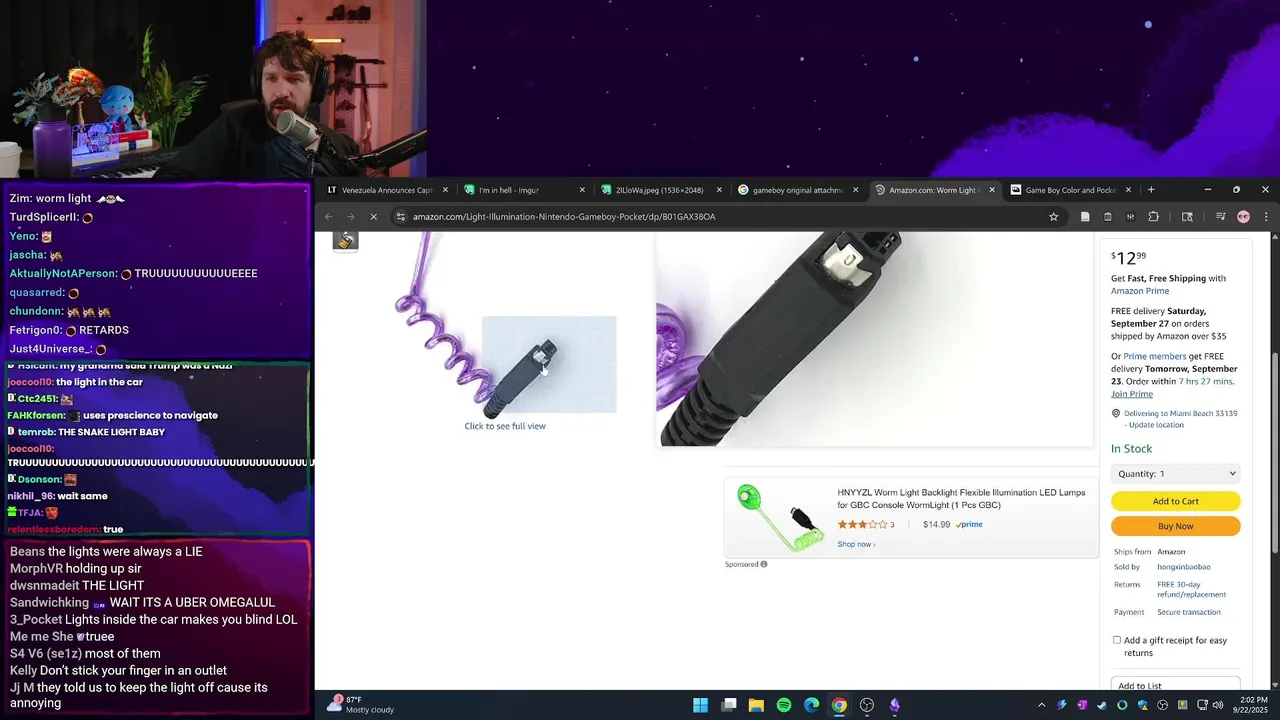Image resolution: width=1280 pixels, height=720 pixels.
Task: Stop loading the Amazon page
Action: (x=373, y=216)
